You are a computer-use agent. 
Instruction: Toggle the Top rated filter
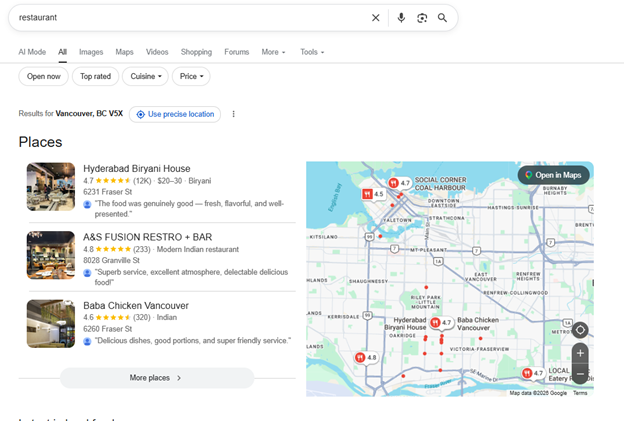coord(96,76)
